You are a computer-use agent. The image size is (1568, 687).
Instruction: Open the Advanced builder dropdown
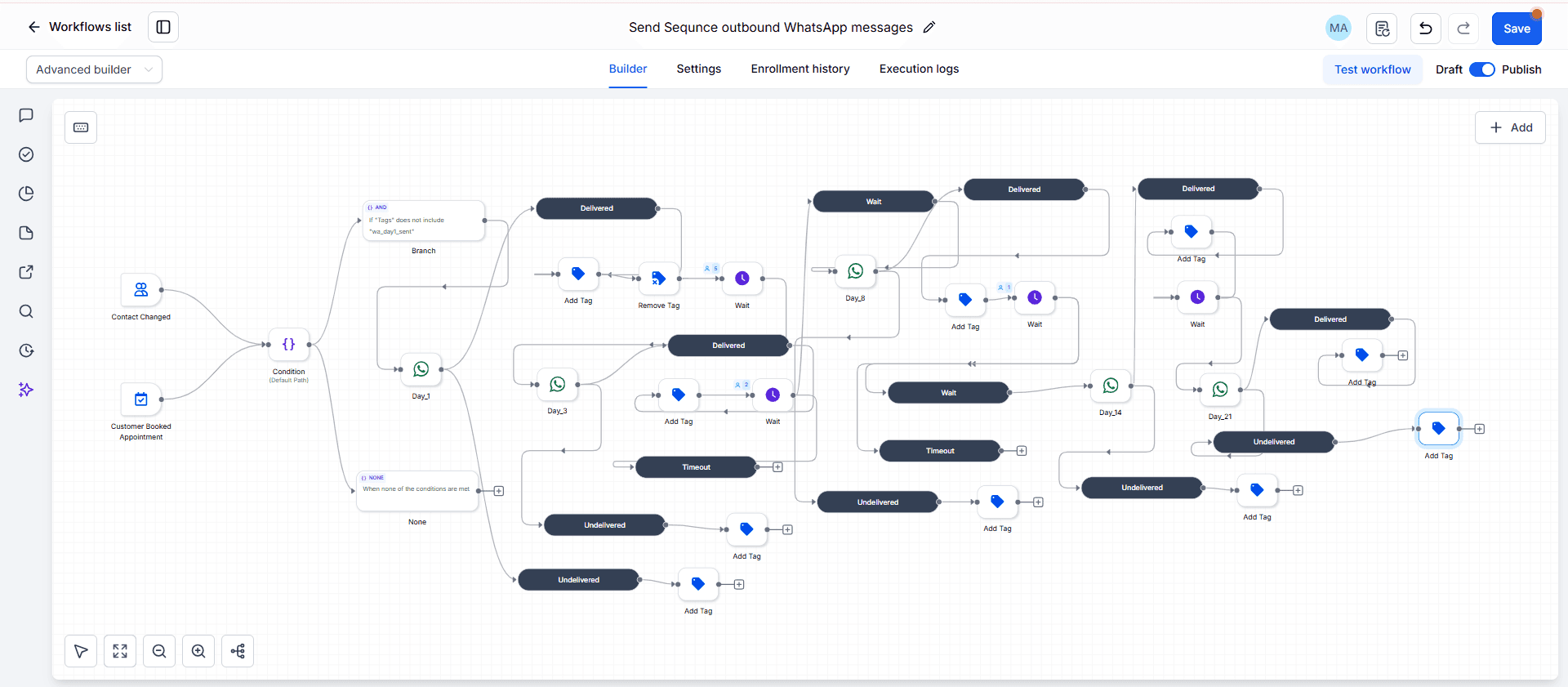tap(94, 69)
